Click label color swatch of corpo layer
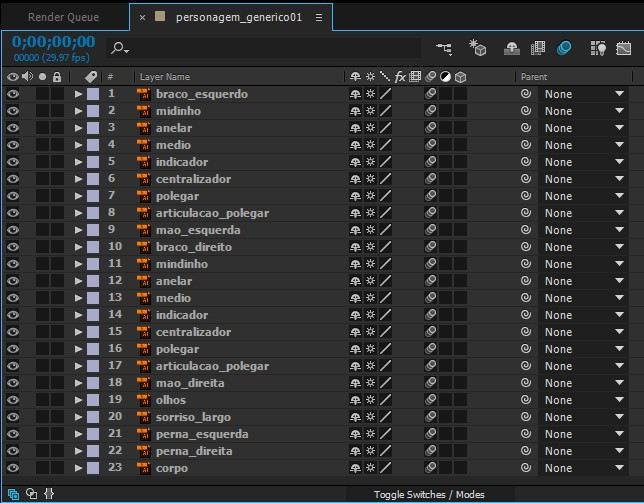644x503 pixels. pos(93,468)
